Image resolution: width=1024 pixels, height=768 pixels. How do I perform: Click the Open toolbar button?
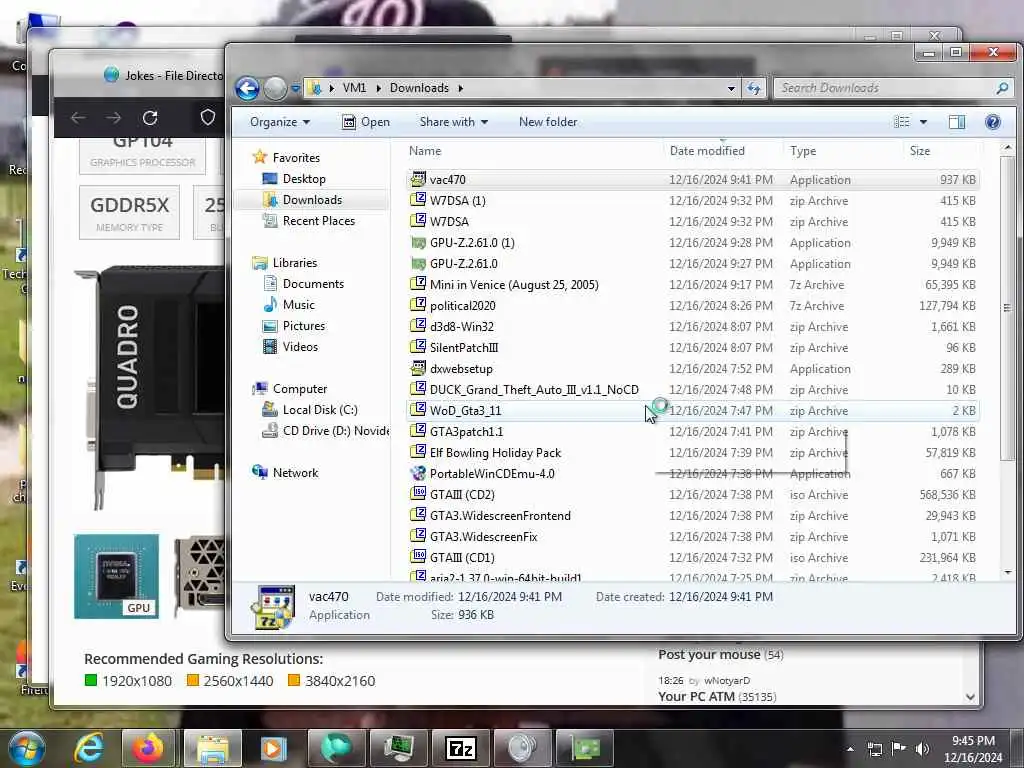366,122
